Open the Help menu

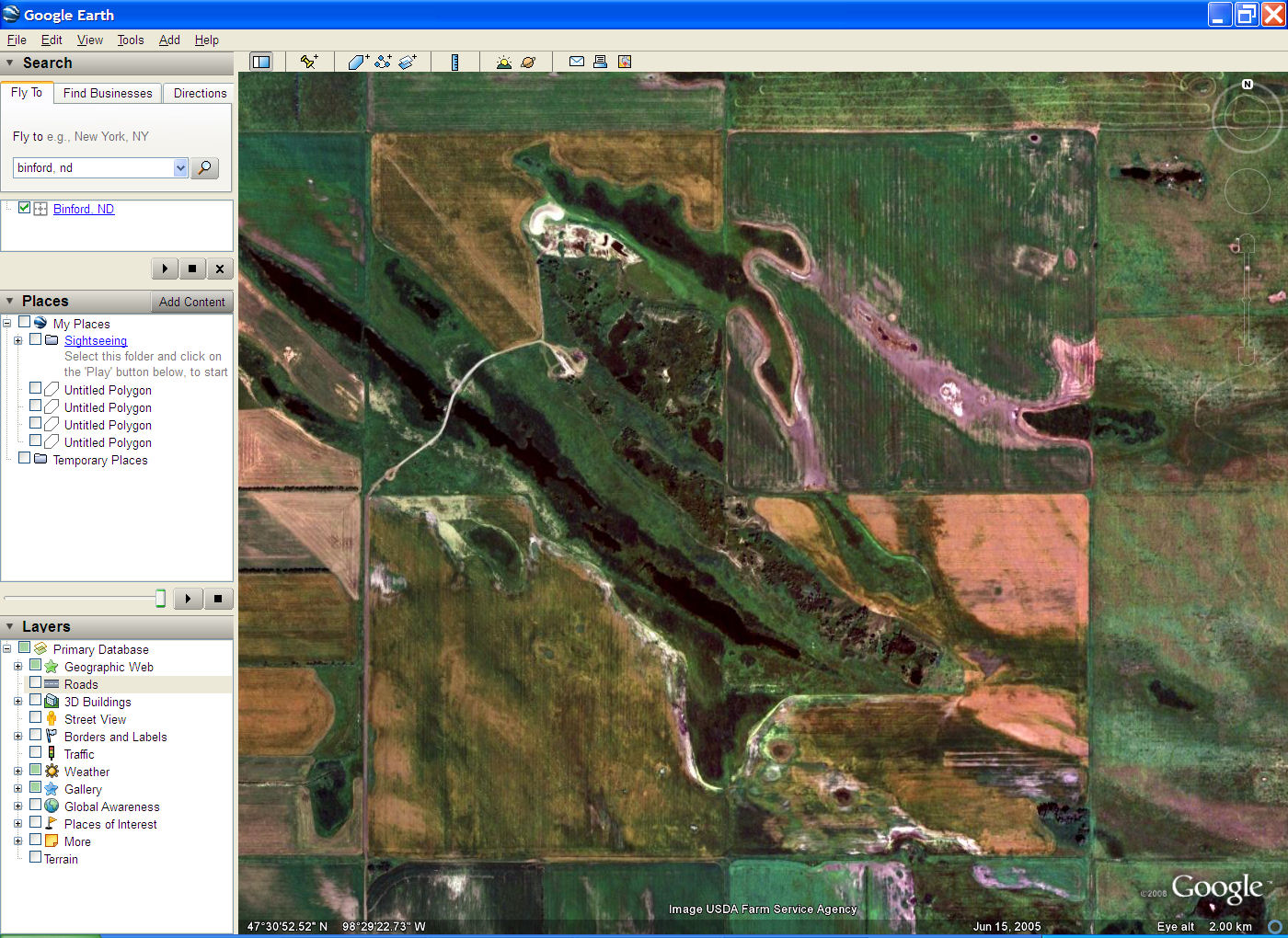click(x=207, y=40)
